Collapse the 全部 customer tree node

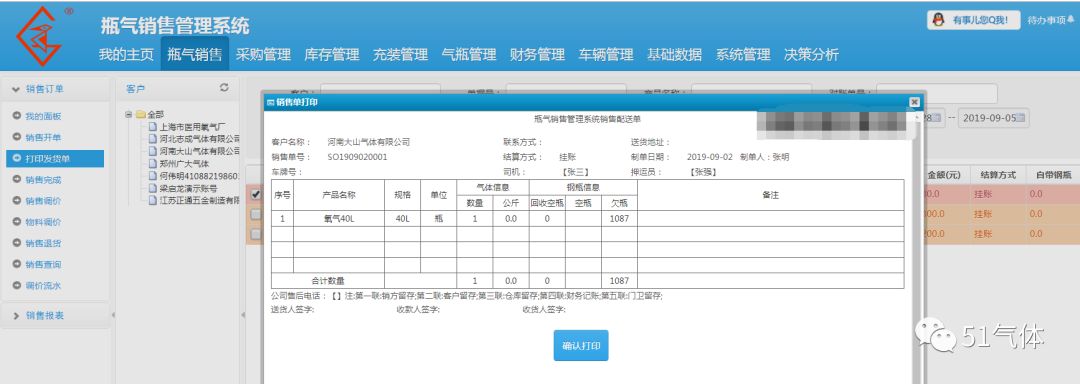point(129,114)
